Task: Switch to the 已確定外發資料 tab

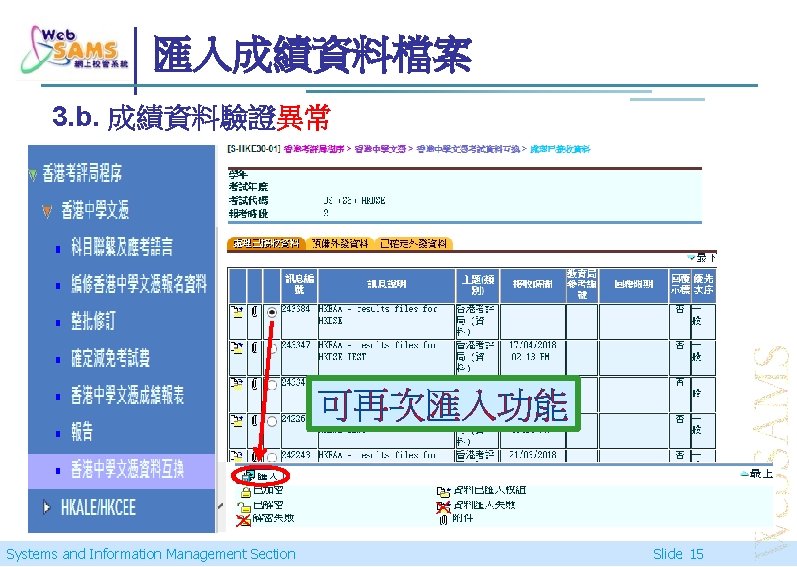Action: point(413,244)
